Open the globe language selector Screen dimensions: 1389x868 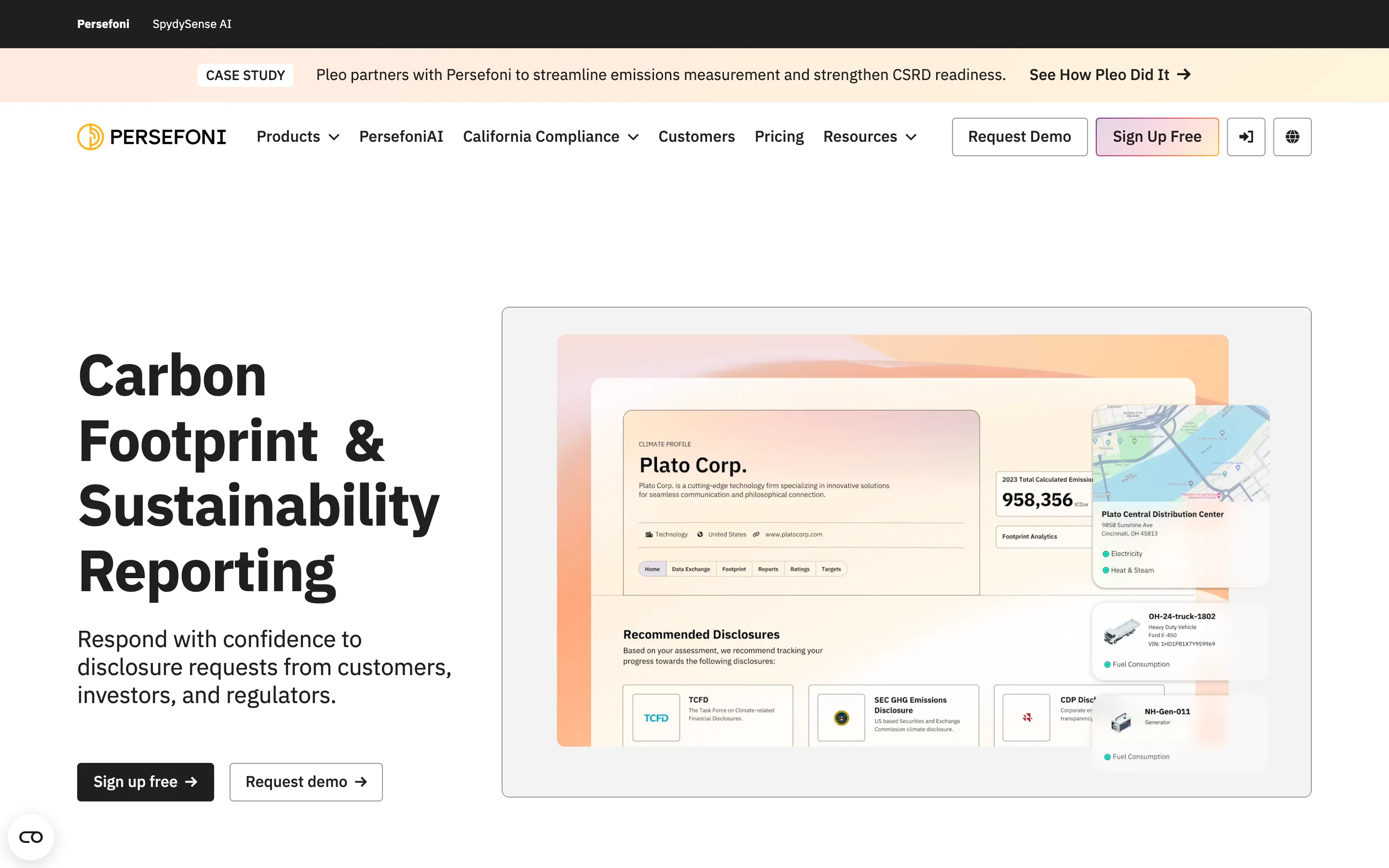click(x=1292, y=136)
